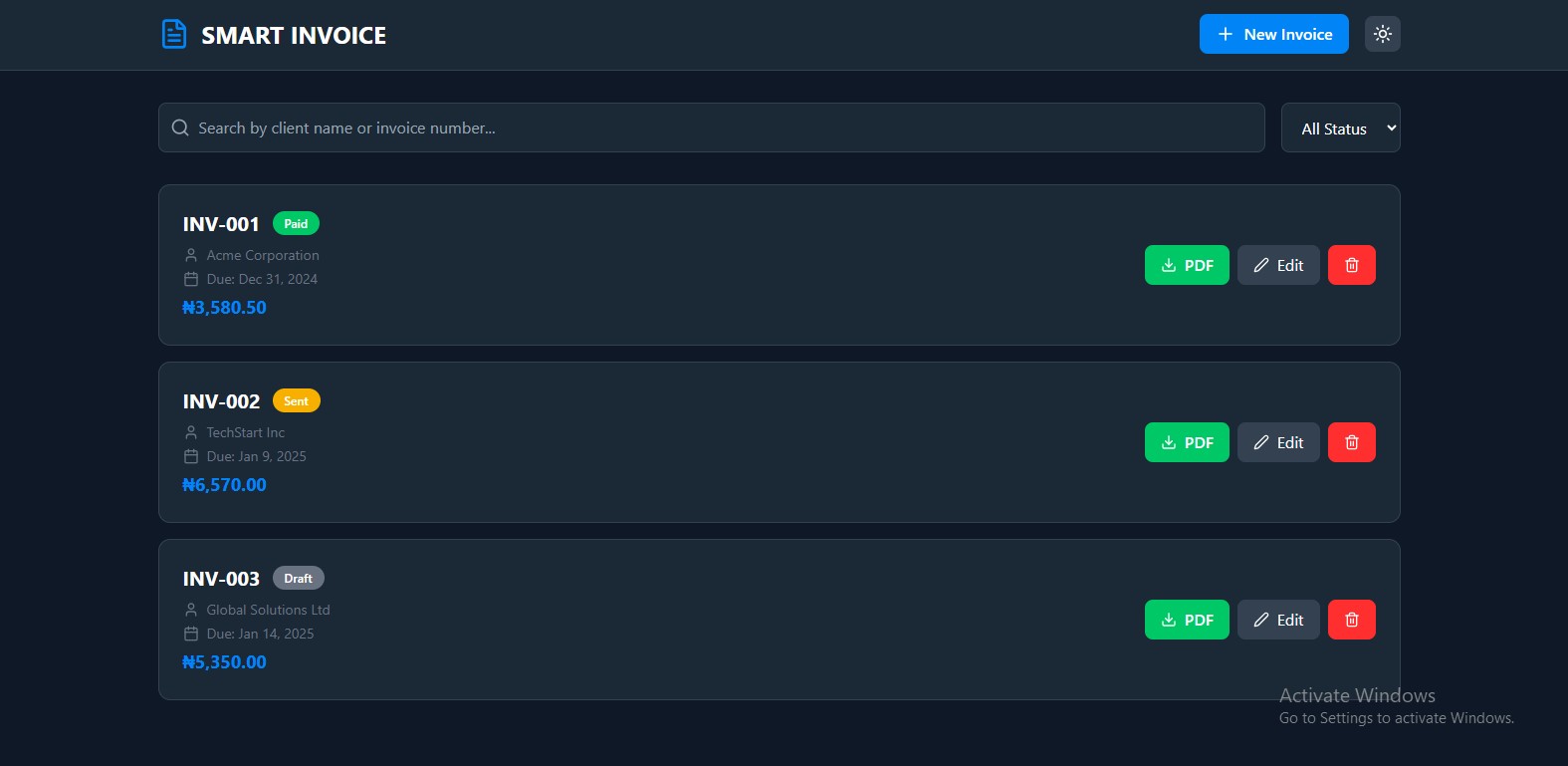Click the magnifier search icon
Screen dimensions: 1568x766
(180, 128)
